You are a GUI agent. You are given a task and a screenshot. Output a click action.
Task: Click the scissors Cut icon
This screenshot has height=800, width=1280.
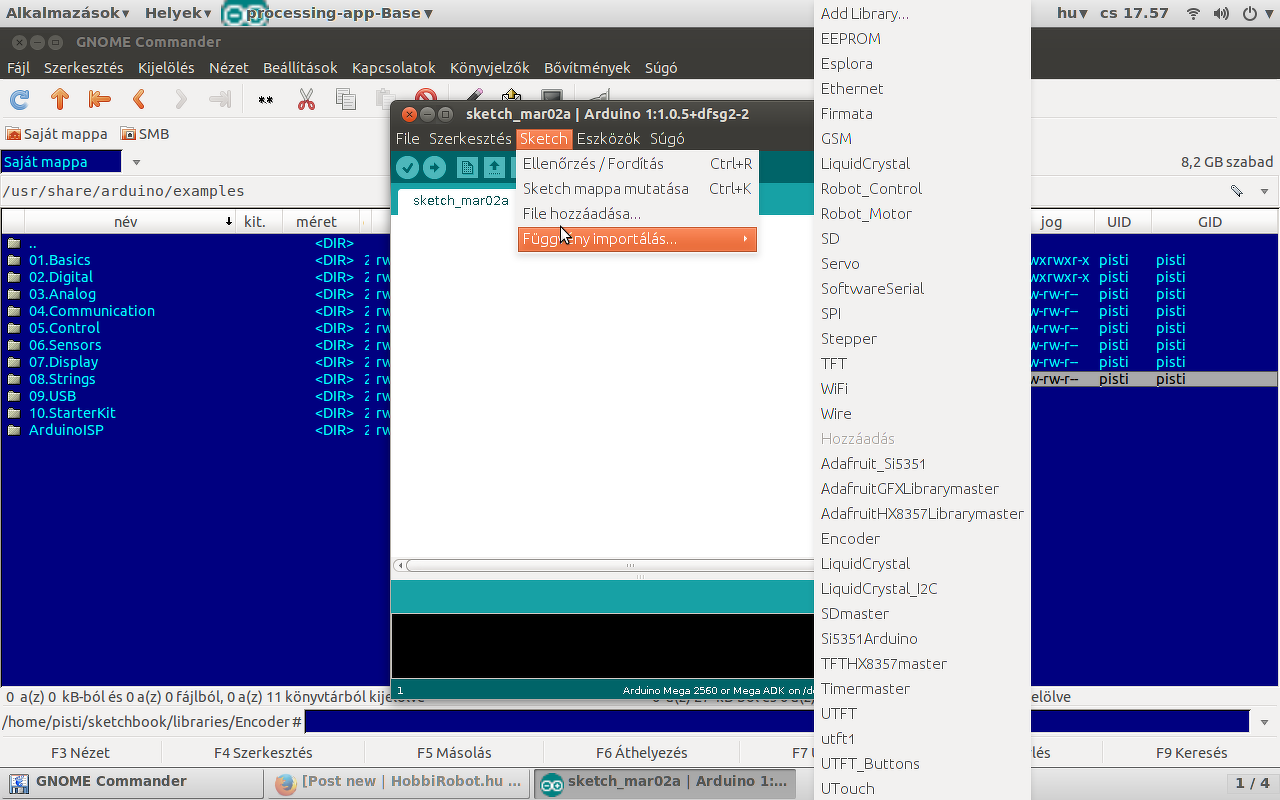[x=306, y=99]
